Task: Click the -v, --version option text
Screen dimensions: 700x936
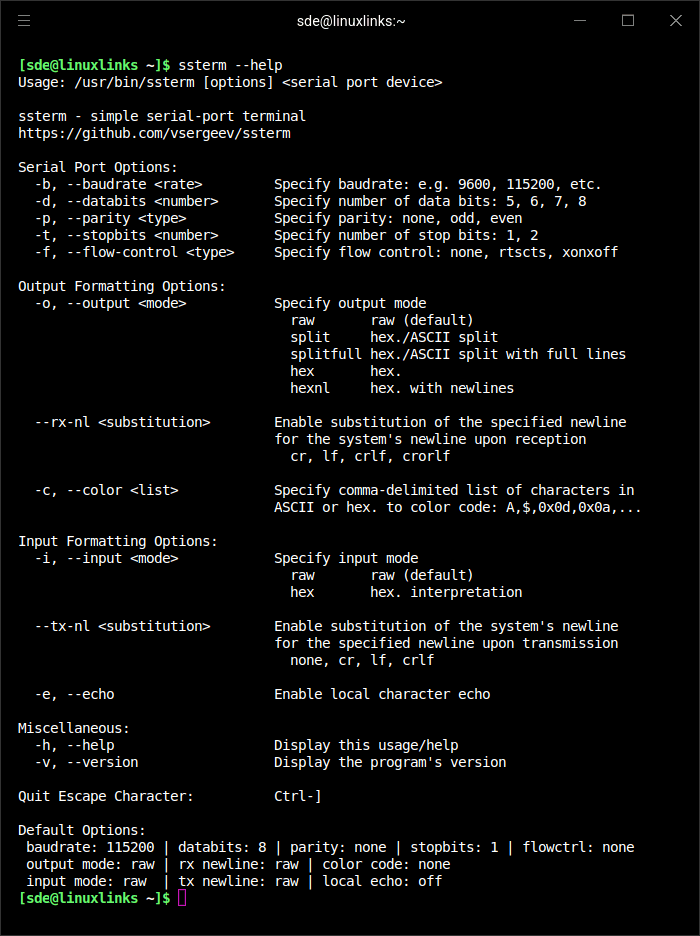Action: [86, 763]
